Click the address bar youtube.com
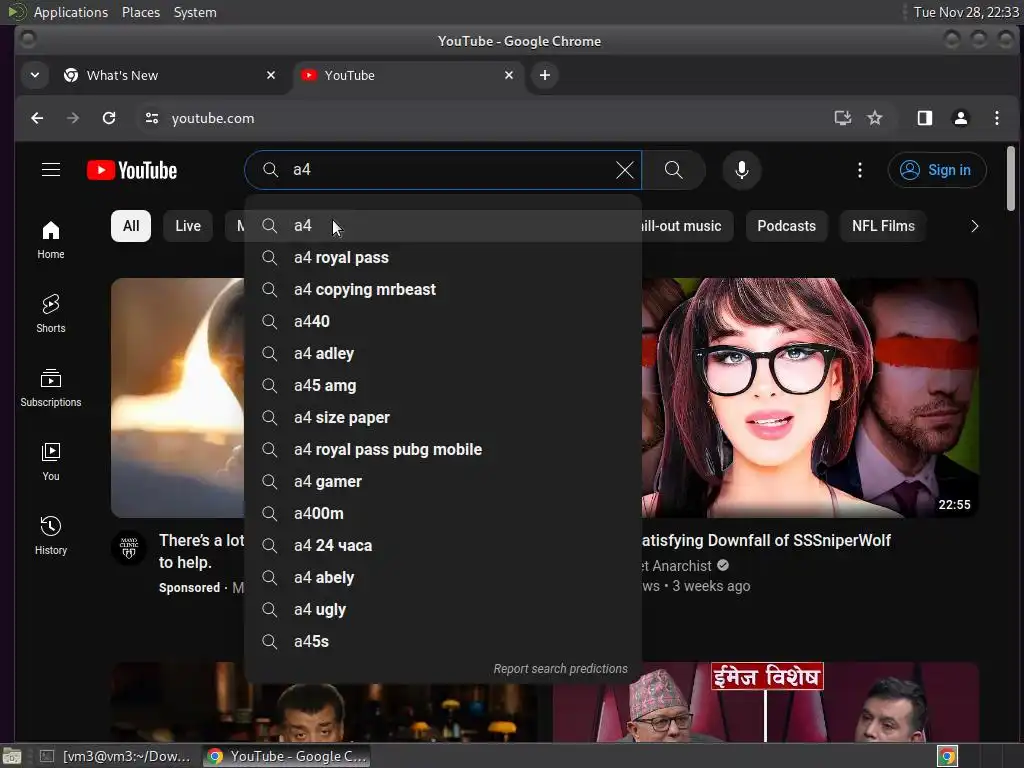Viewport: 1024px width, 768px height. [x=213, y=118]
